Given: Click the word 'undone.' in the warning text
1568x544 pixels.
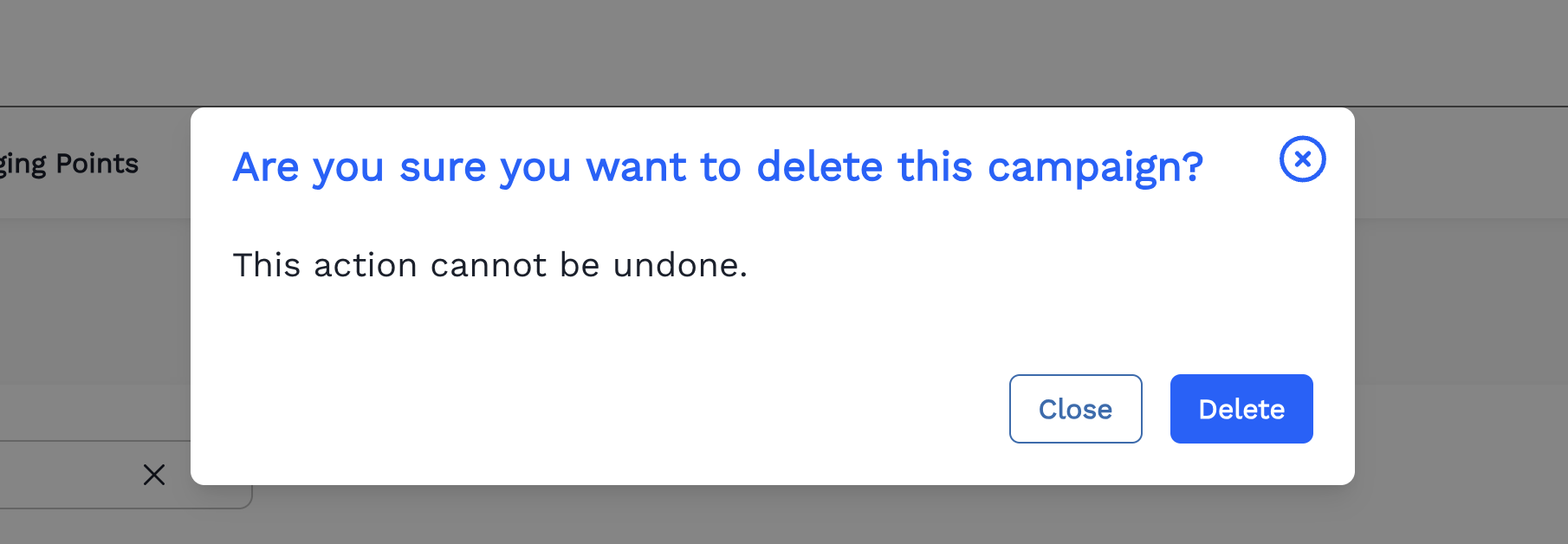Looking at the screenshot, I should tap(680, 265).
